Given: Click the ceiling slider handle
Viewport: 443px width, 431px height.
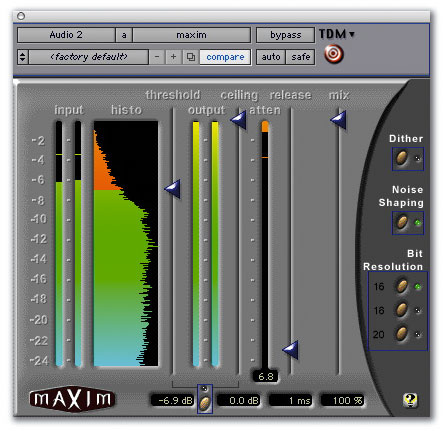Looking at the screenshot, I should coord(239,120).
